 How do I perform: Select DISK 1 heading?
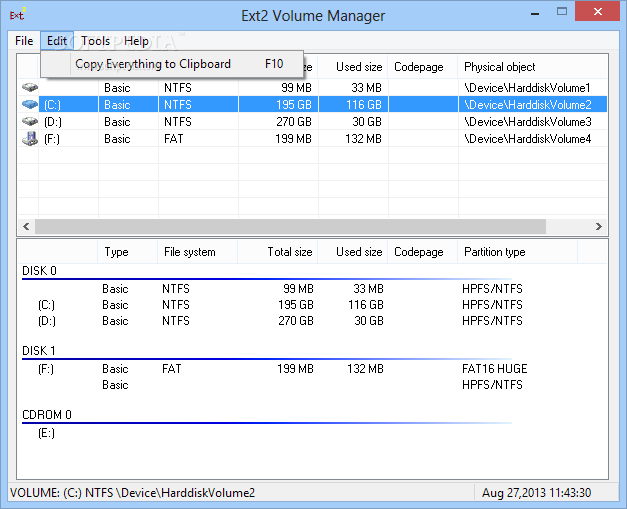coord(38,351)
